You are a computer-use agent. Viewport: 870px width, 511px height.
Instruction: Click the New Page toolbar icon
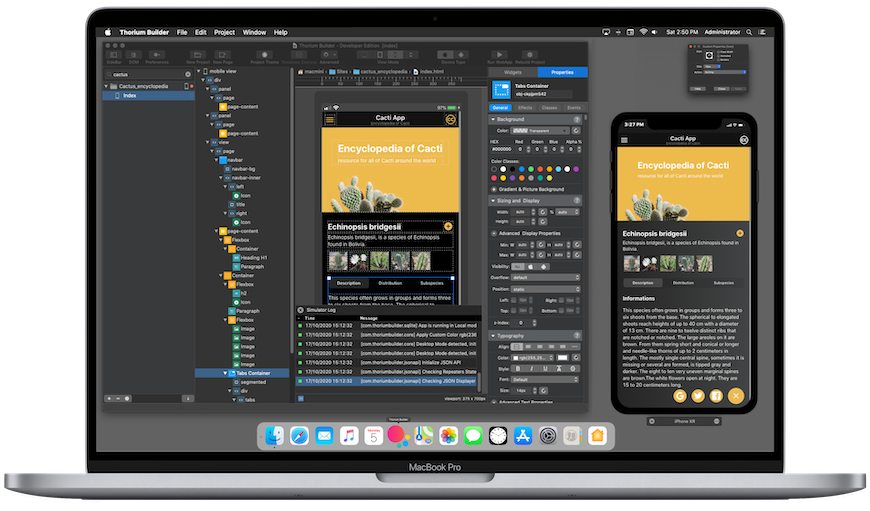coord(222,55)
